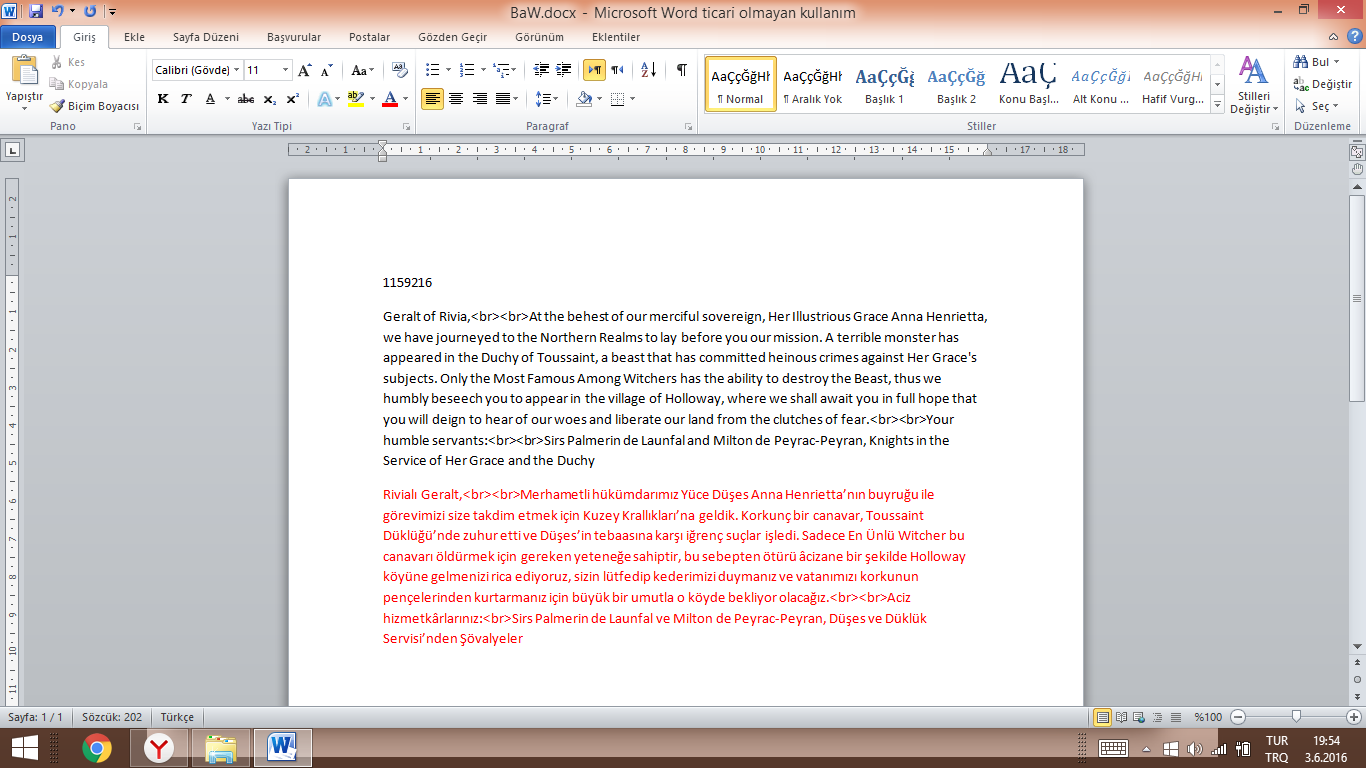1366x768 pixels.
Task: Expand the Styles gallery more arrow
Action: coord(1217,105)
